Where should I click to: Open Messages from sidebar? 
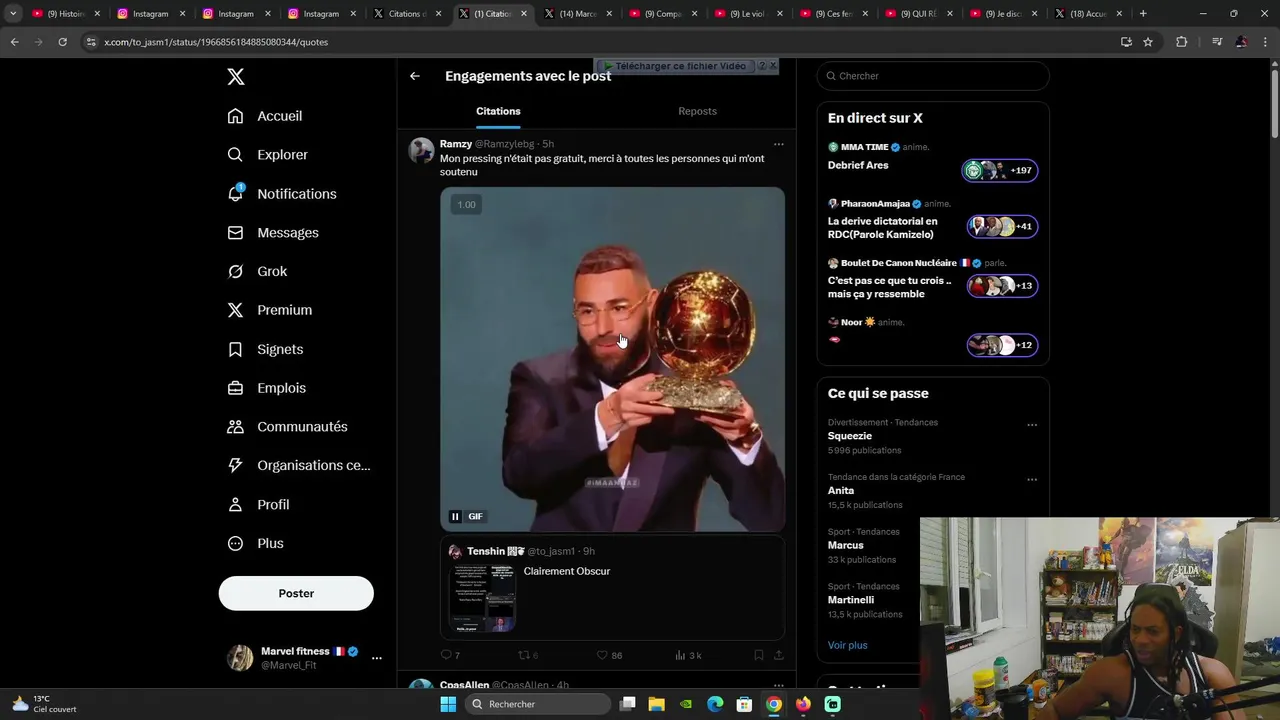[273, 233]
